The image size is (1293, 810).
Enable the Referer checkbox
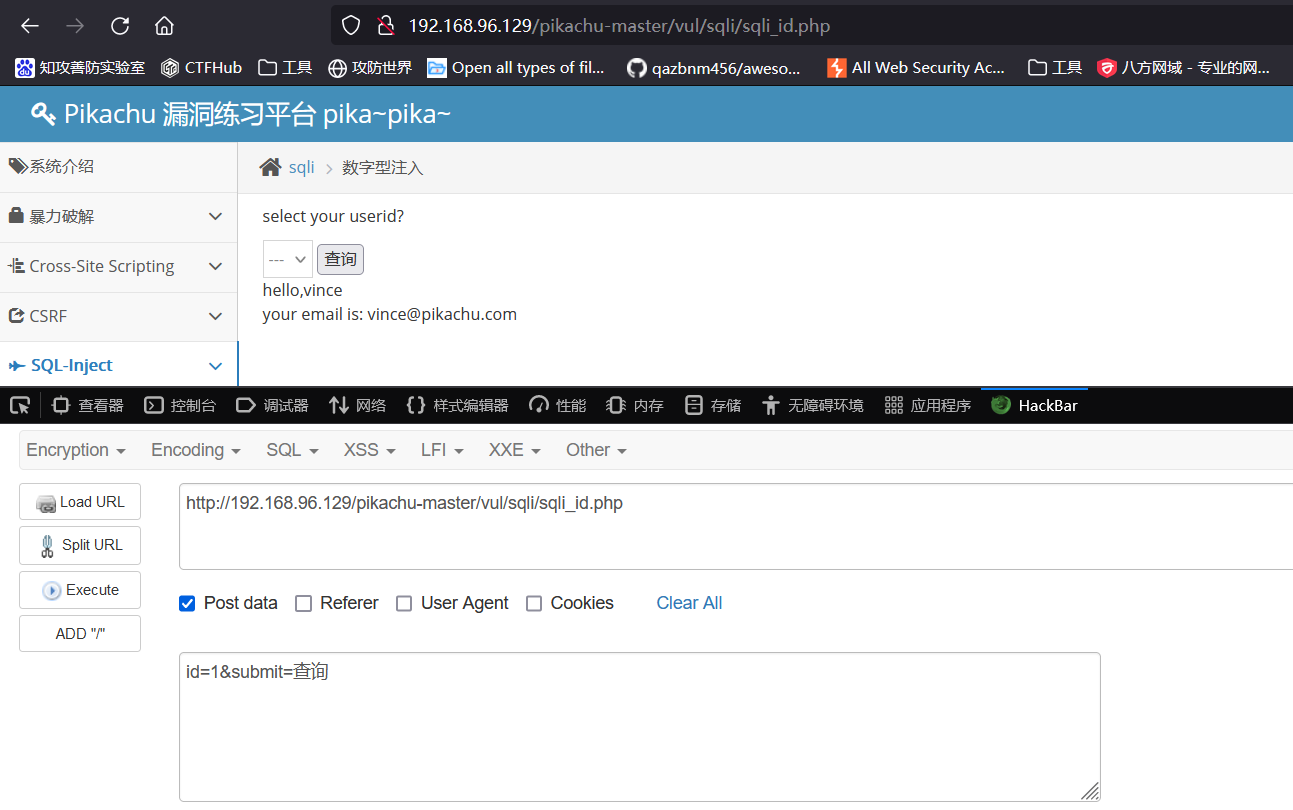[x=303, y=603]
